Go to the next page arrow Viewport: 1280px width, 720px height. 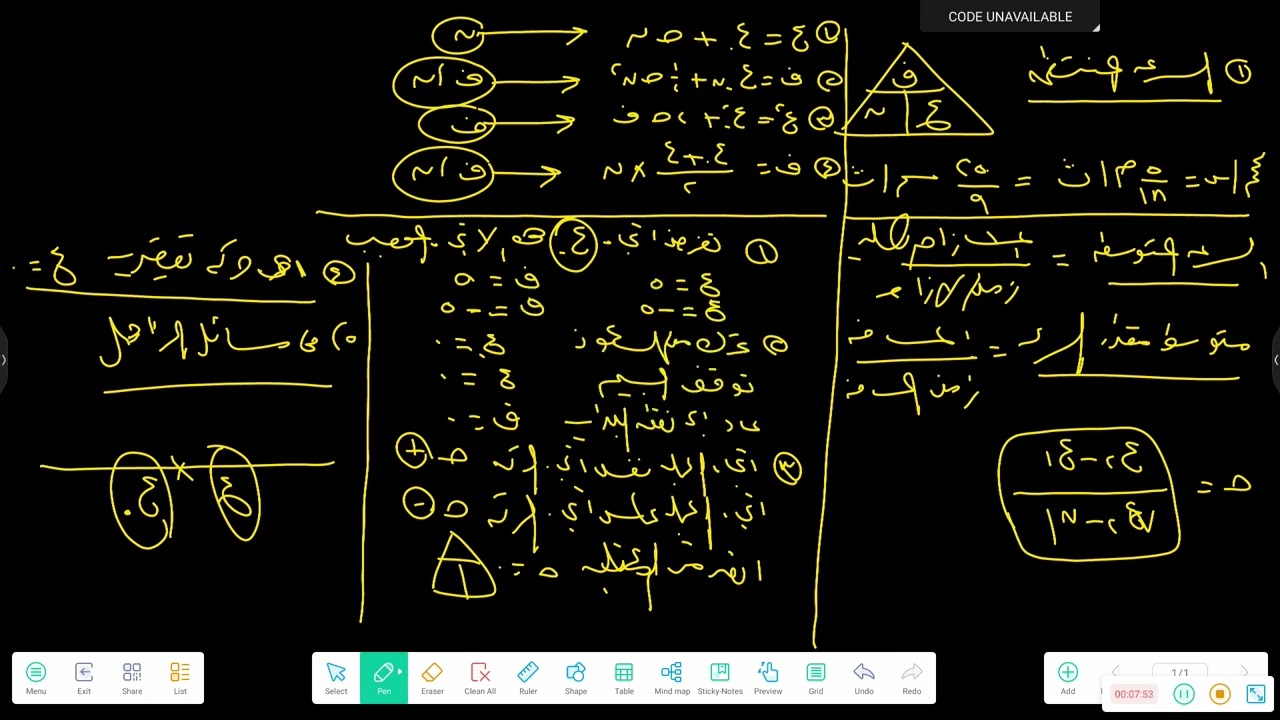(x=1244, y=672)
